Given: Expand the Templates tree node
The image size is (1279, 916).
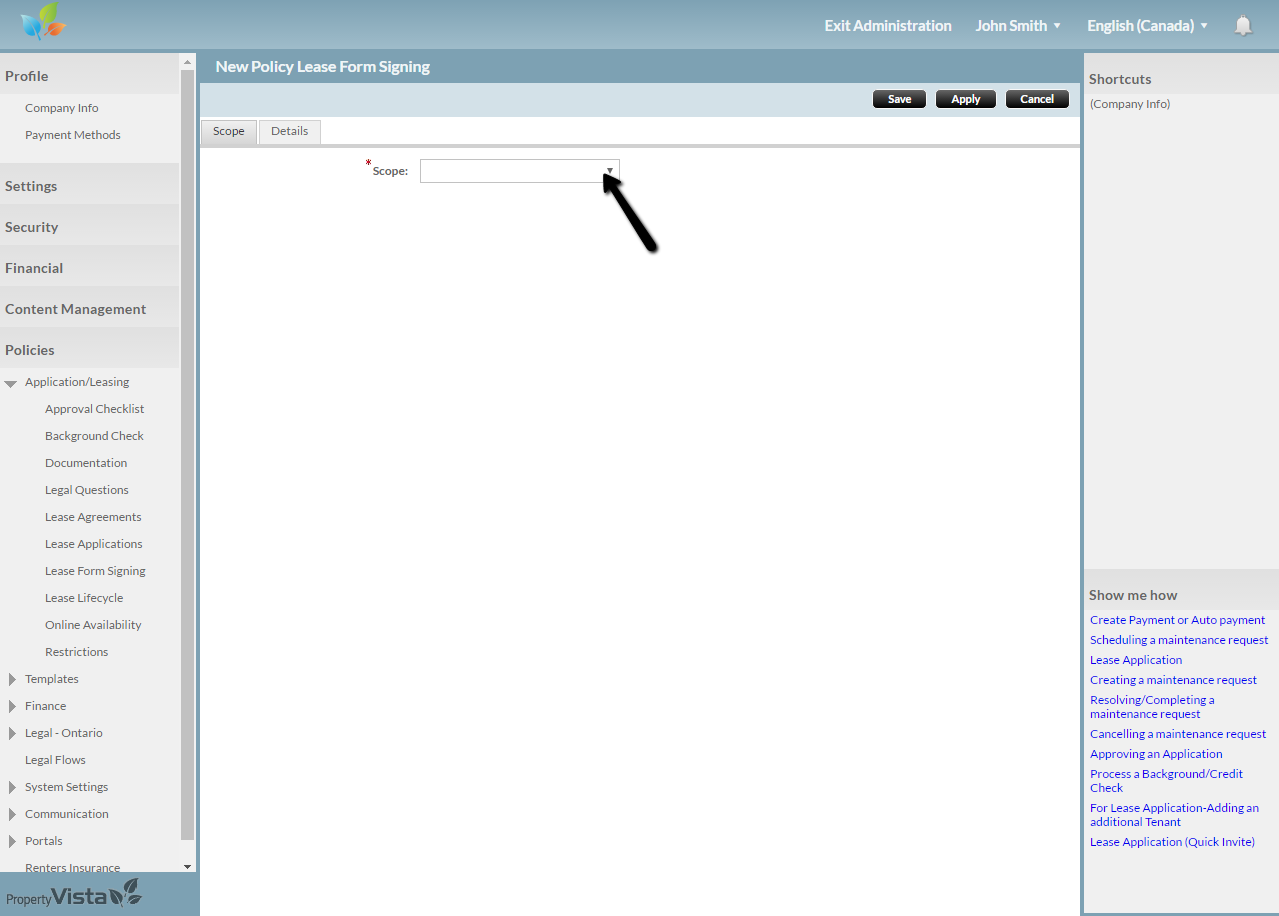Looking at the screenshot, I should click(12, 680).
